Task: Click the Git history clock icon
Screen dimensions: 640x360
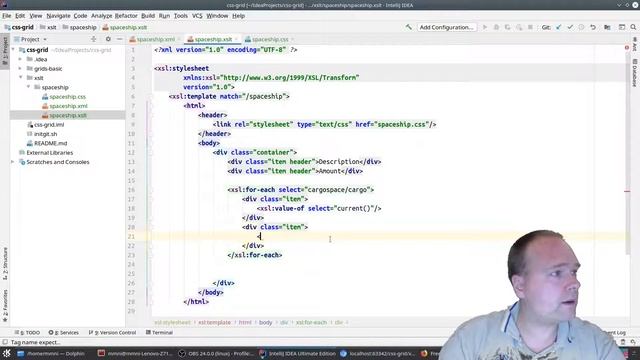Action: 581,27
